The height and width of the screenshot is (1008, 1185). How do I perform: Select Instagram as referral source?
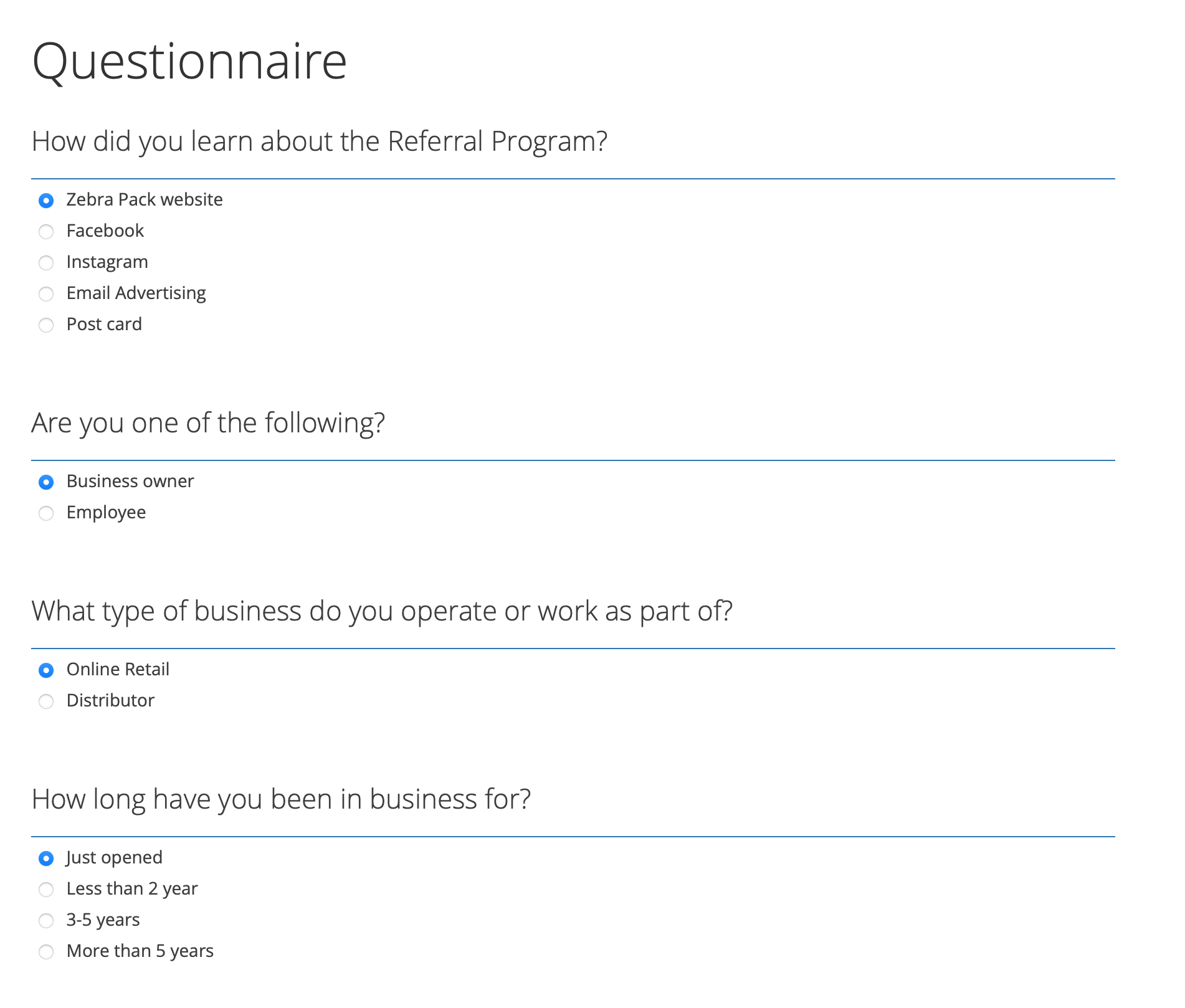46,262
